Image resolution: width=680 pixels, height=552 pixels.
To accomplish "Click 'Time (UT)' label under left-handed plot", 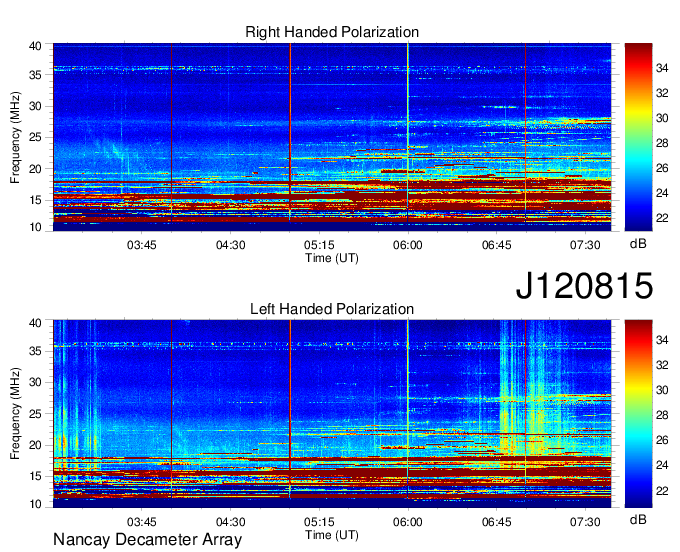I will click(332, 535).
